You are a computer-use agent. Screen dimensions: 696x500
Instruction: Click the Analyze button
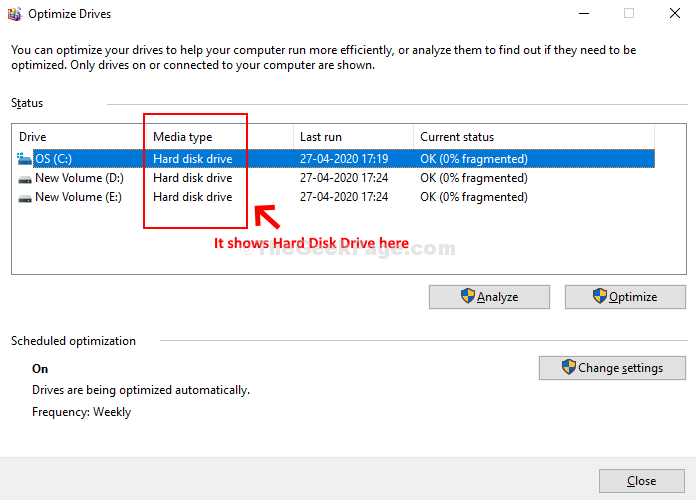click(x=489, y=297)
